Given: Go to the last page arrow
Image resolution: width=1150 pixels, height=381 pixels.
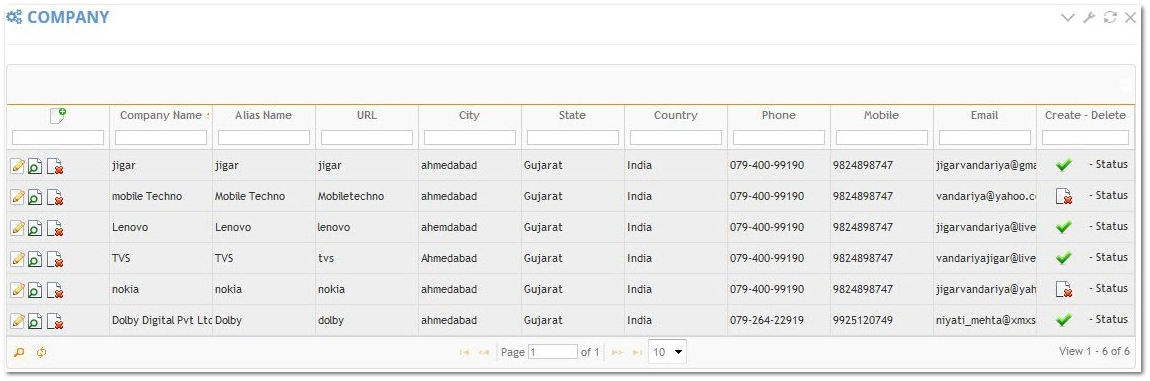Looking at the screenshot, I should (x=637, y=352).
